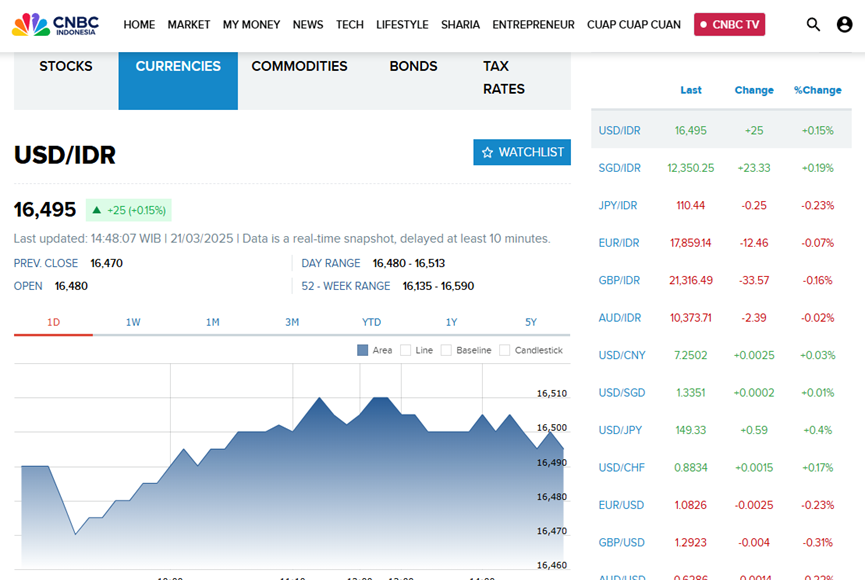Screen dimensions: 865x580
Task: Open the USD/JPY currency pair row
Action: (619, 430)
